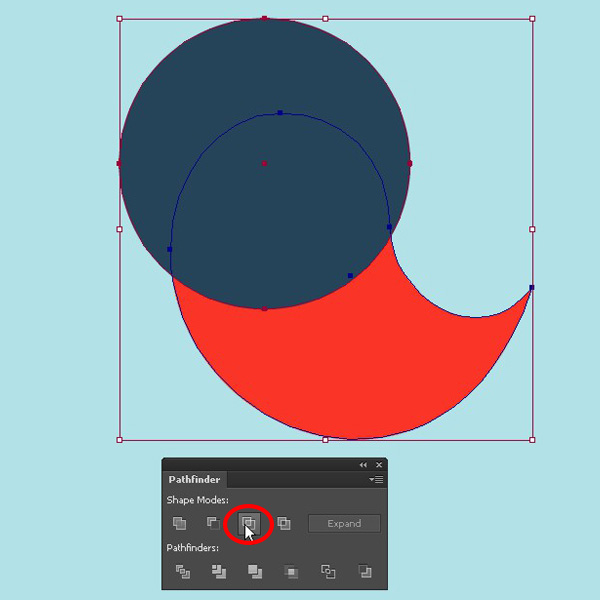The image size is (600, 600).
Task: Click the center point of the blue circle
Action: point(264,164)
